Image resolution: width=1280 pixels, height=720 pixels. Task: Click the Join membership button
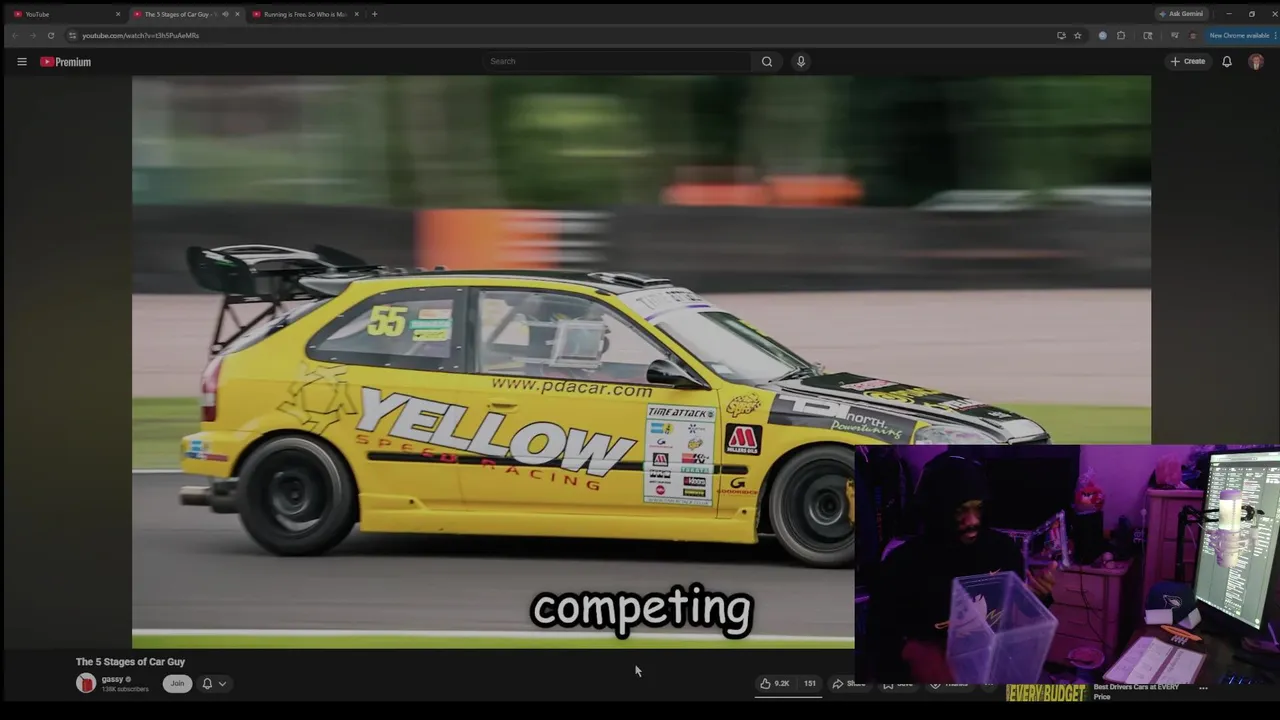point(177,683)
